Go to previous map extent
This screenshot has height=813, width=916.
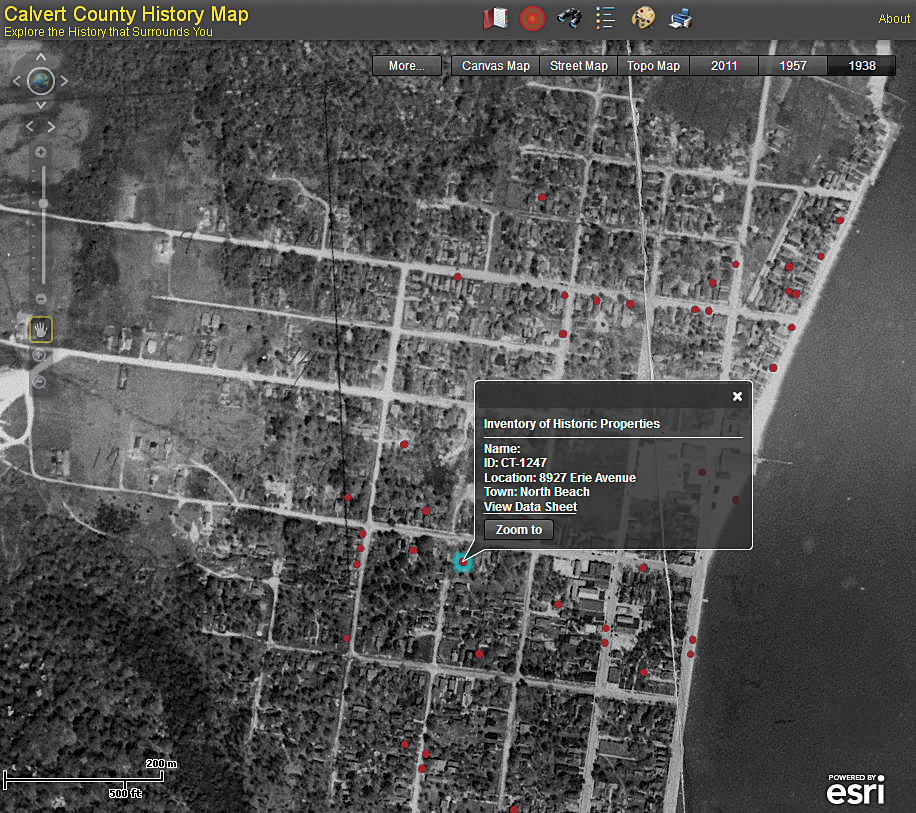tap(30, 126)
